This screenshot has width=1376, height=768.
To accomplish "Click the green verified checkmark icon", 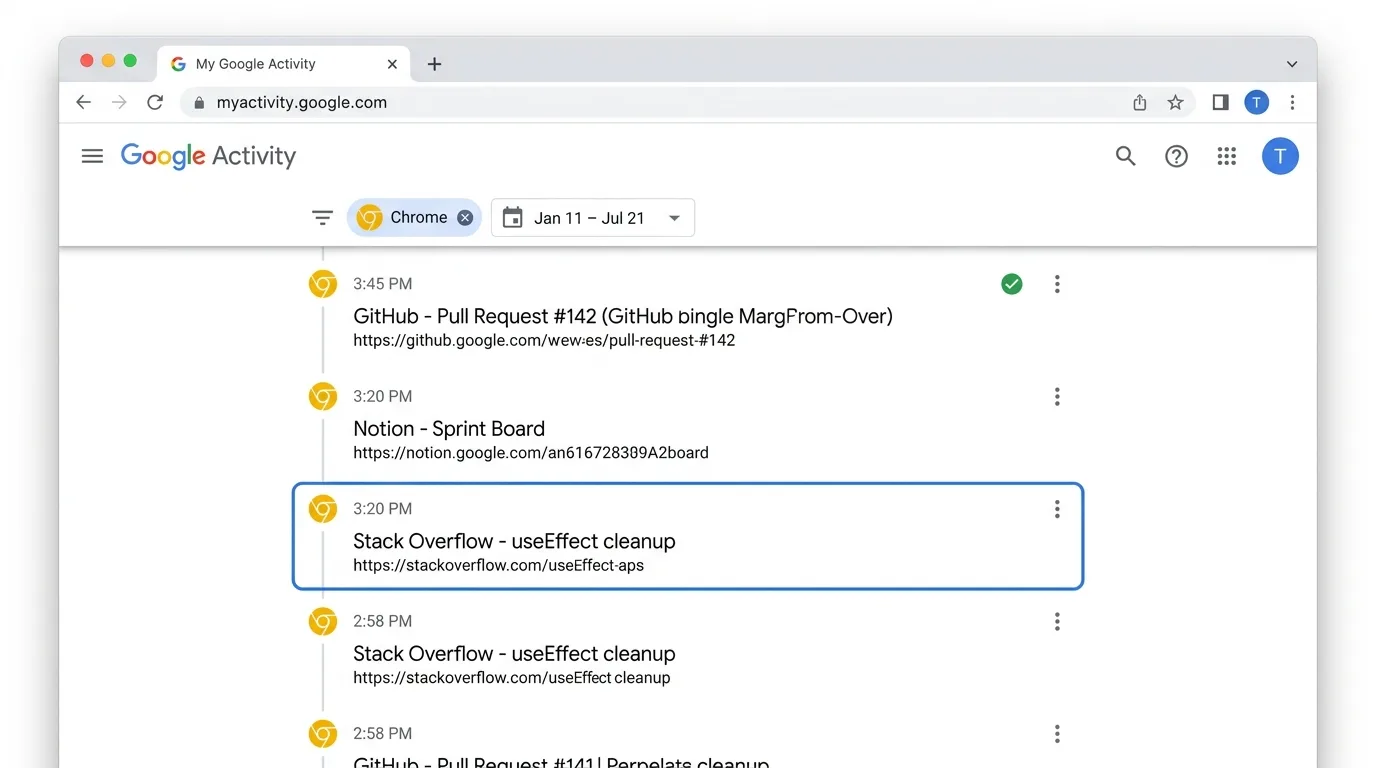I will (x=1012, y=284).
